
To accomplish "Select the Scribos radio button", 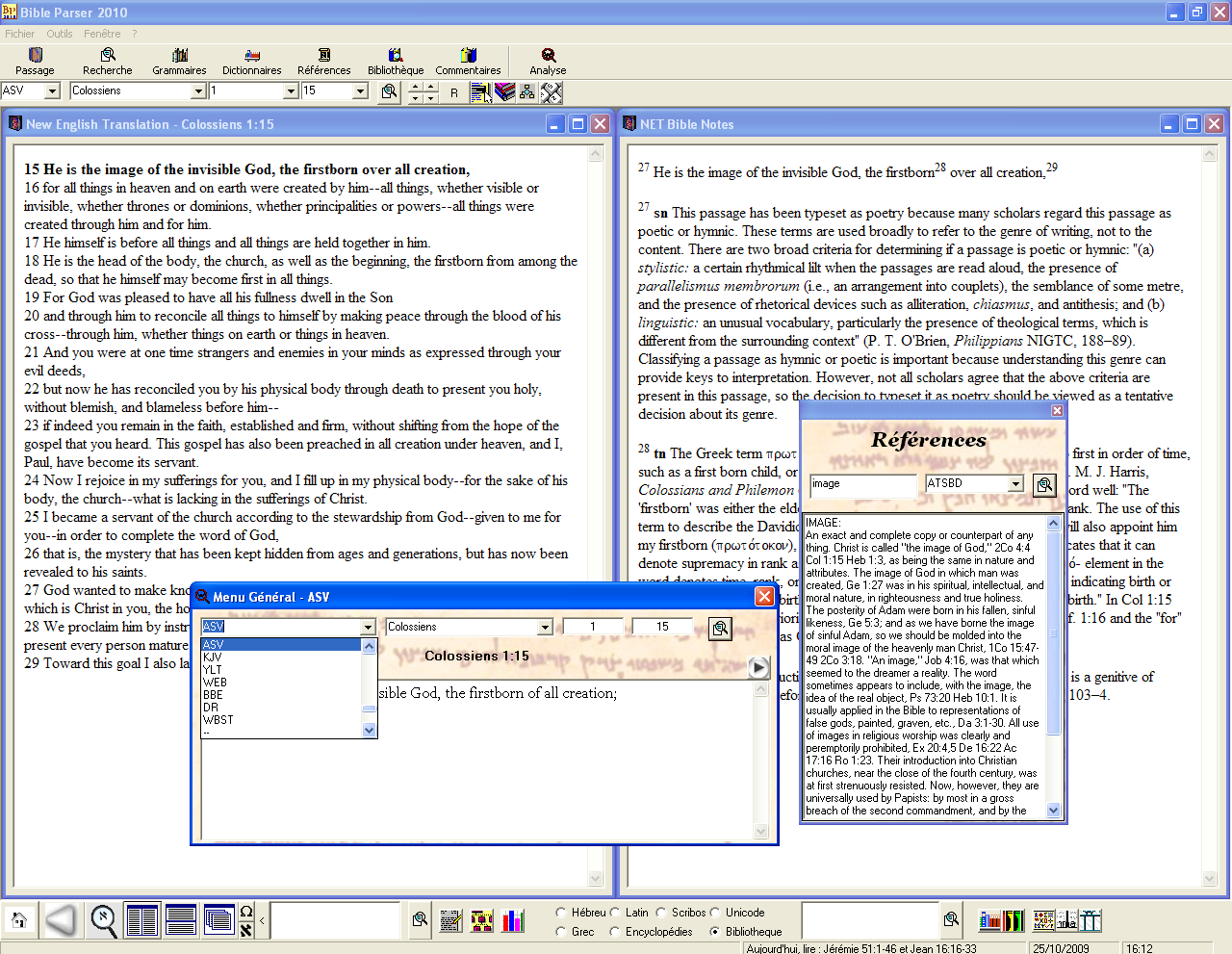I will point(661,913).
